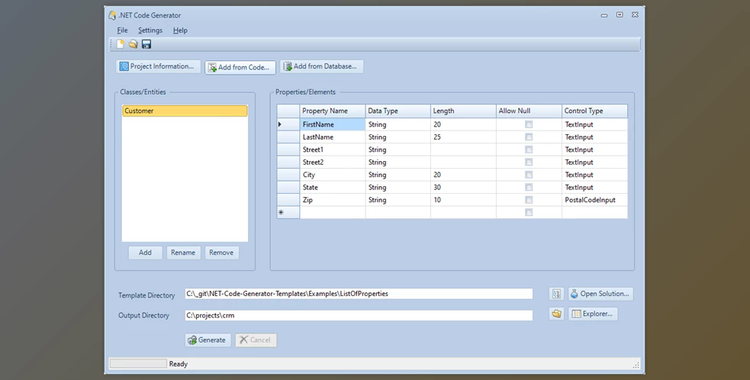Click the Open folder toolbar icon
This screenshot has width=750, height=380.
133,44
